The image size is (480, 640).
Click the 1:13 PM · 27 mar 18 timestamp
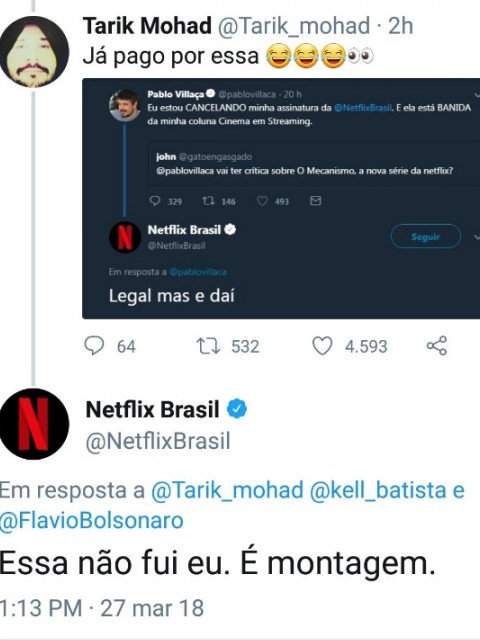(x=102, y=608)
